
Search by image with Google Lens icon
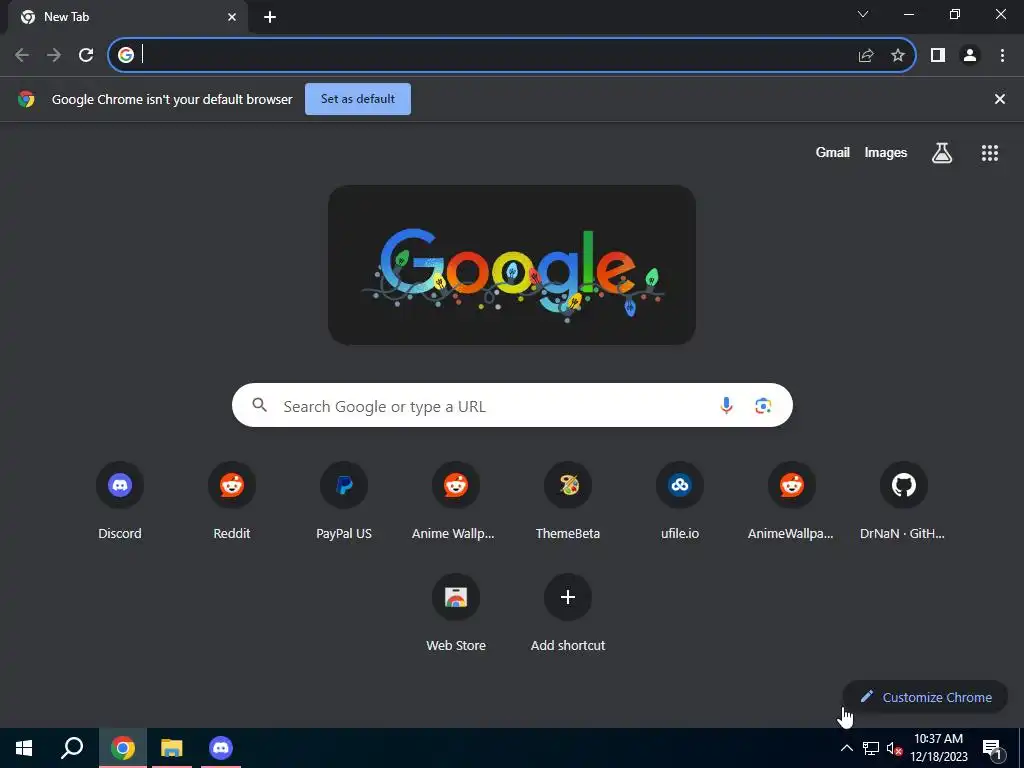point(763,406)
